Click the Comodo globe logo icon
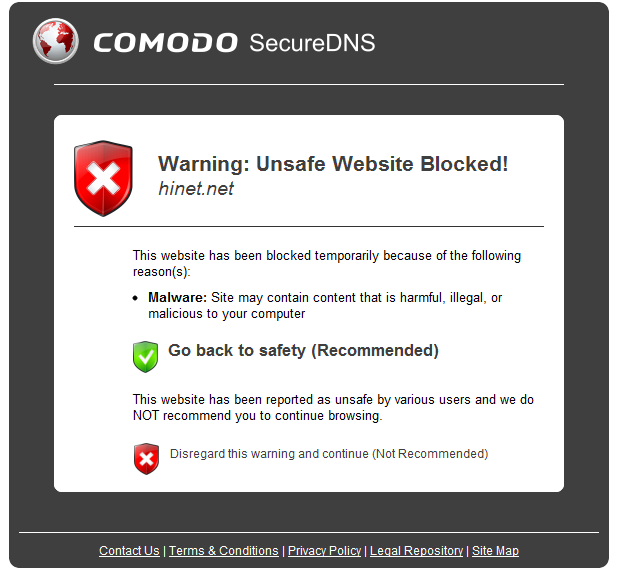Viewport: 618px width, 573px height. pos(56,41)
